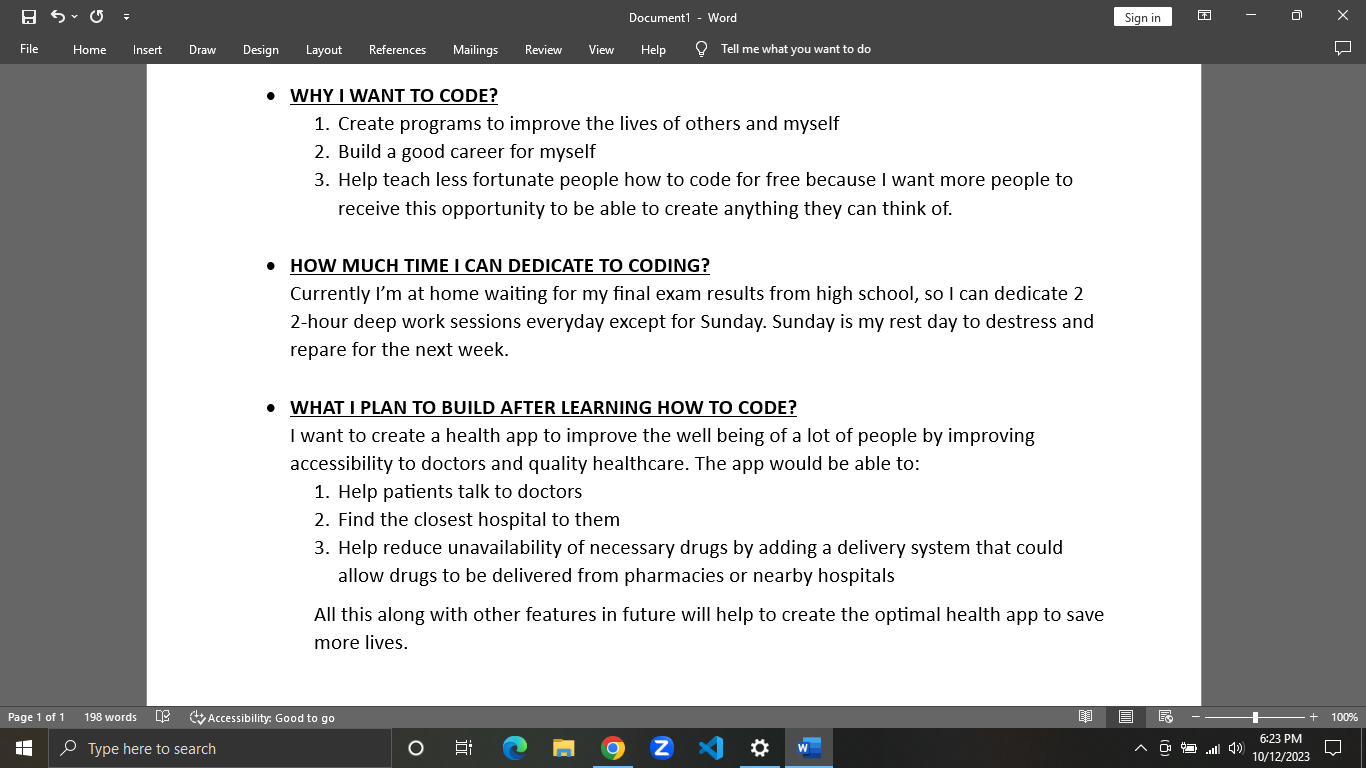Image resolution: width=1366 pixels, height=768 pixels.
Task: Open the Review tab
Action: [x=543, y=49]
